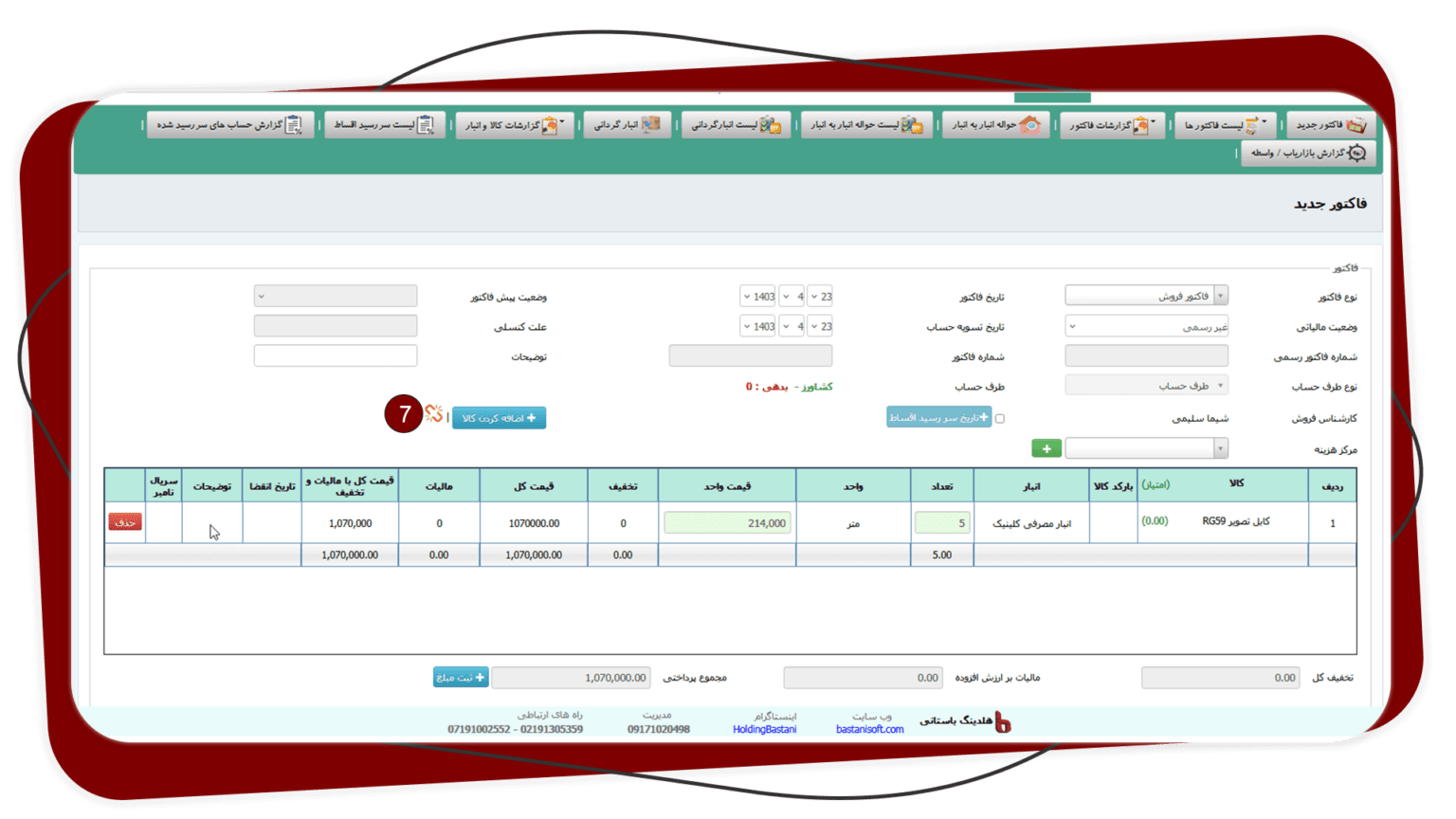Open the وضعیت پیش فاکتور dropdown
The image size is (1456, 819).
[x=336, y=296]
